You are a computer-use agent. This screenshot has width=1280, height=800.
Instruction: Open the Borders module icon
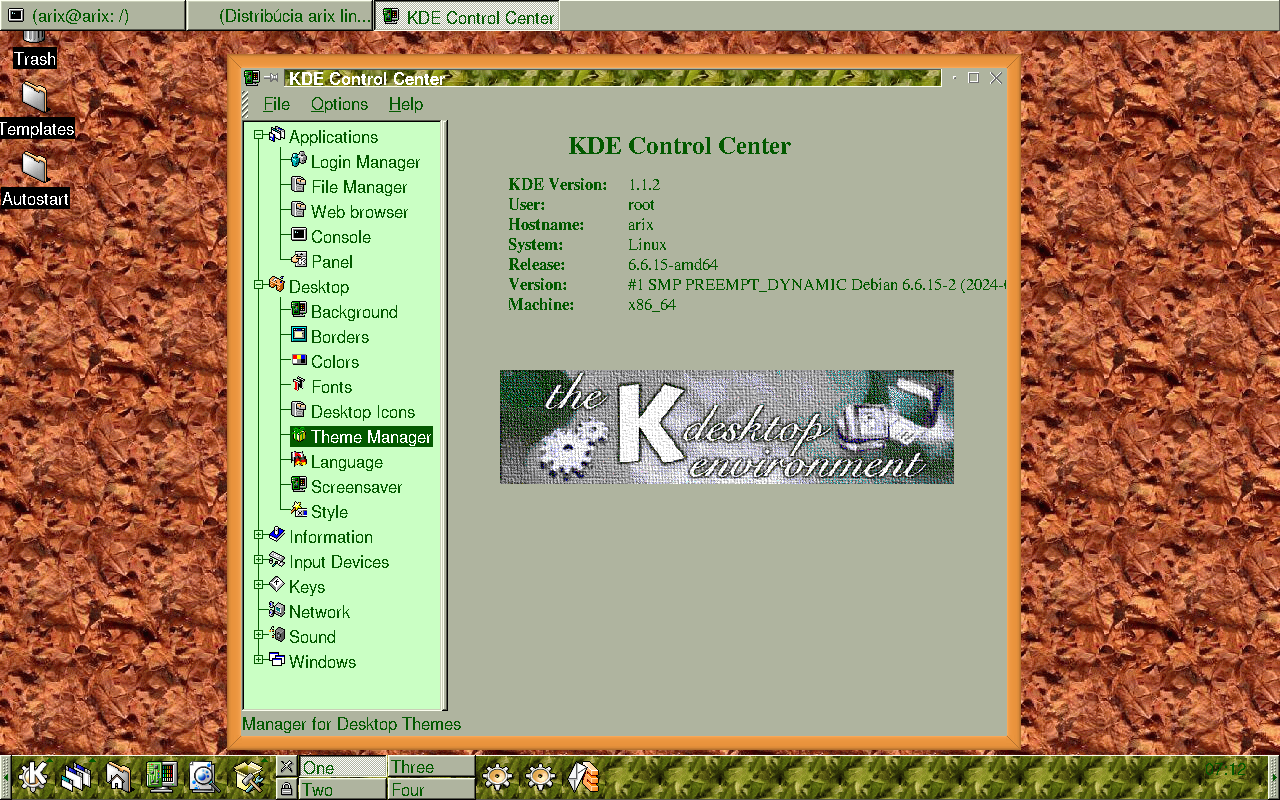[298, 335]
